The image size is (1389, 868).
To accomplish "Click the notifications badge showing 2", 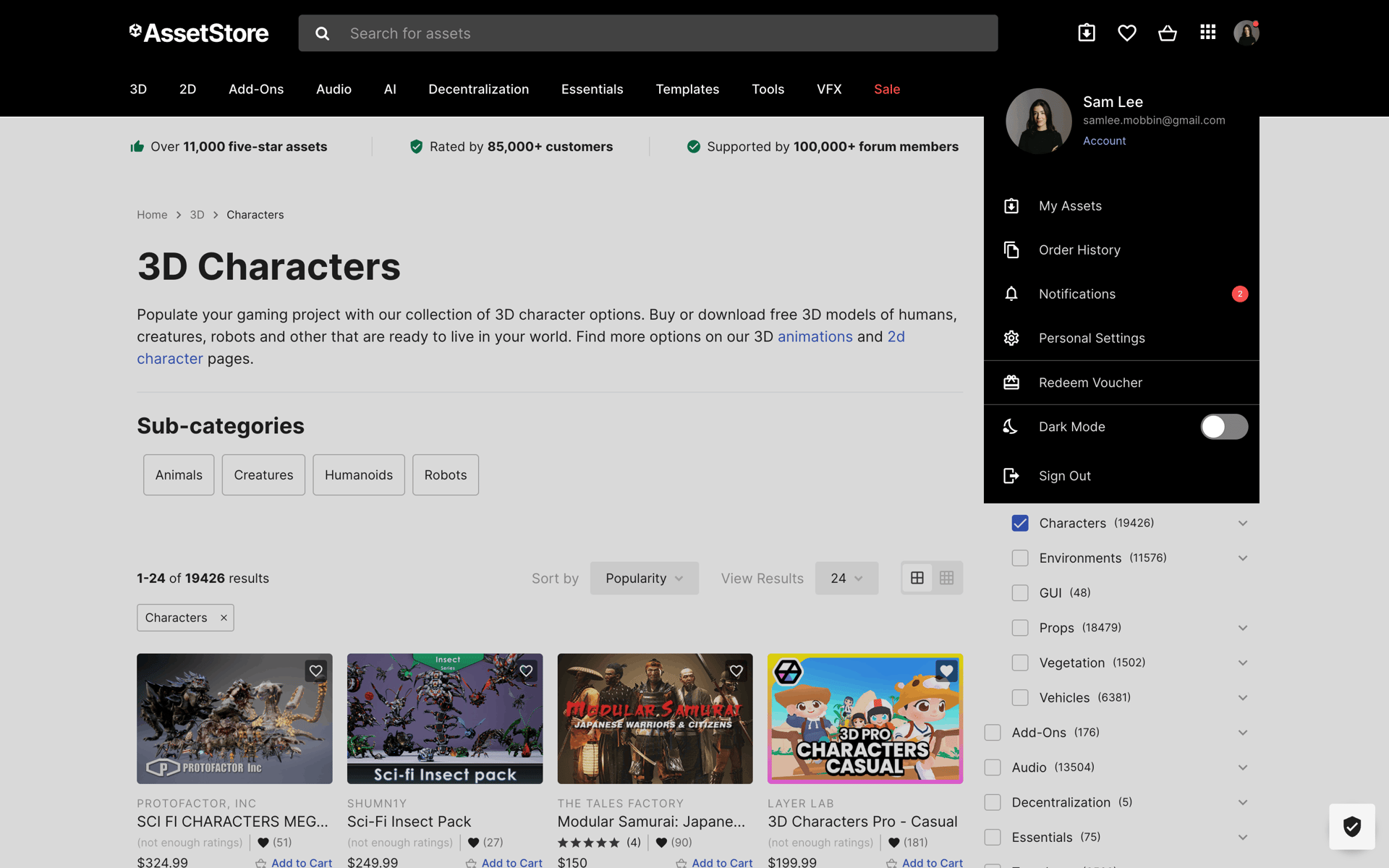I will (1240, 294).
